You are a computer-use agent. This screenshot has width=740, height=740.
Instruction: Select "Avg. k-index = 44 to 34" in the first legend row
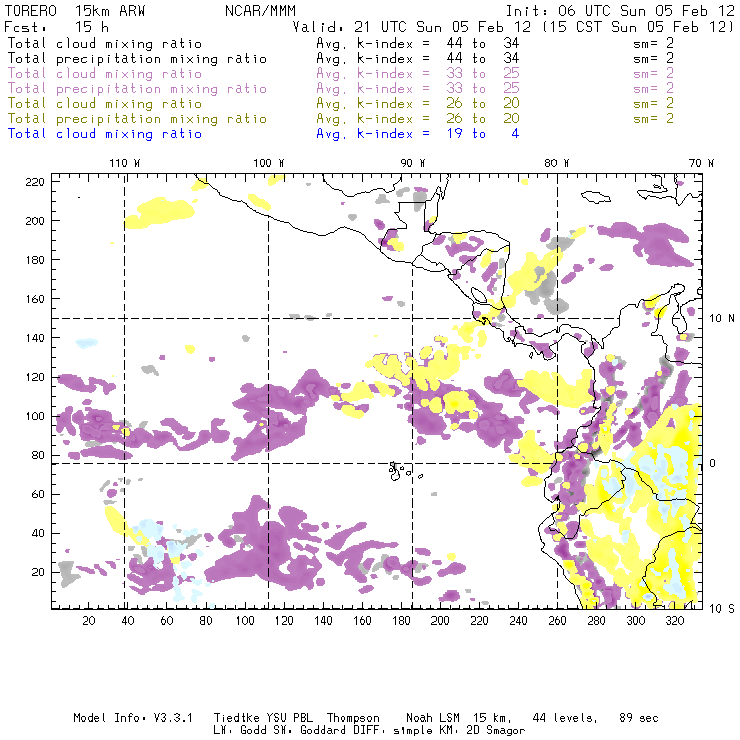coord(418,43)
